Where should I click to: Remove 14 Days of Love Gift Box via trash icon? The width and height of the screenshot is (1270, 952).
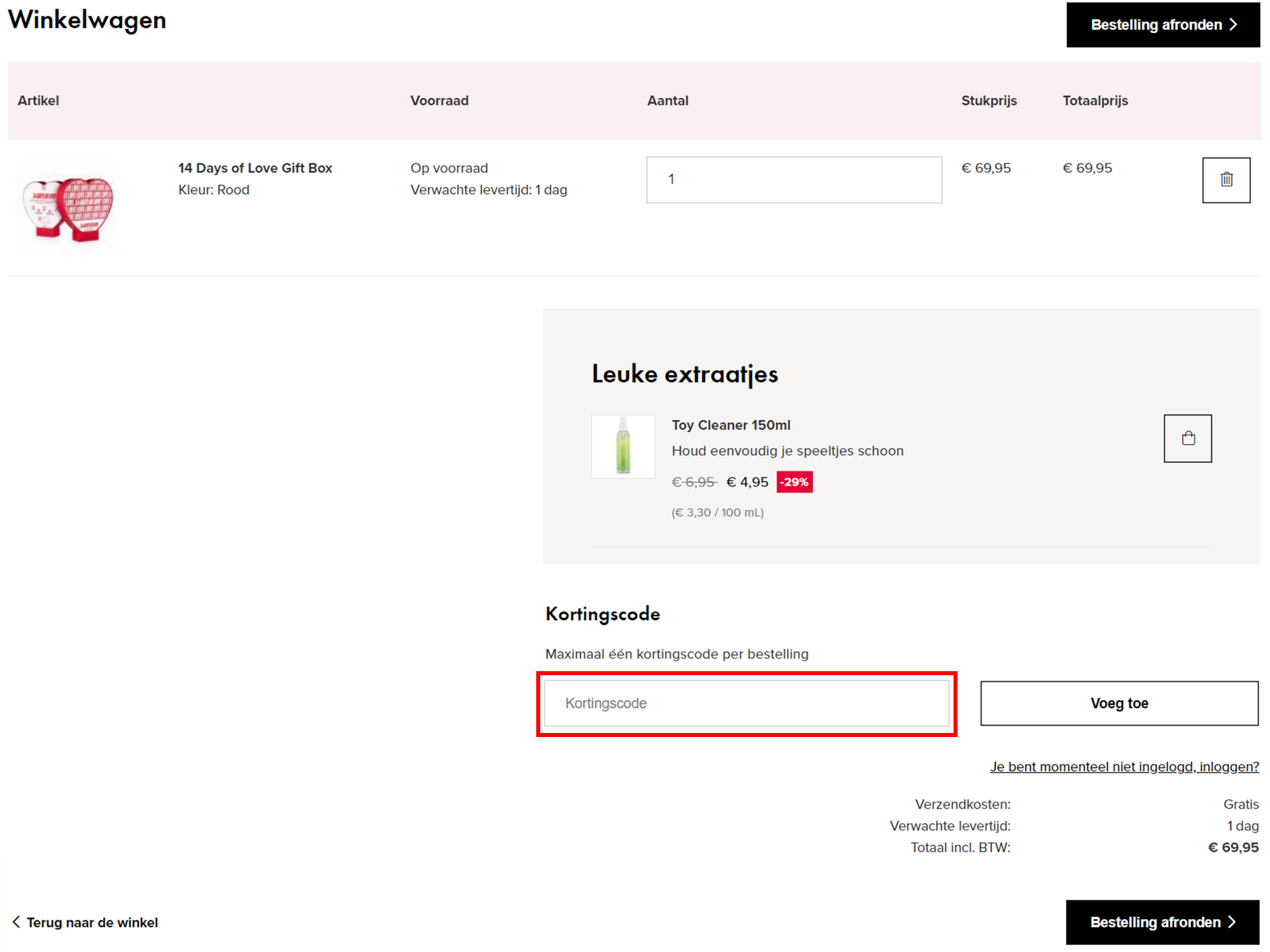pyautogui.click(x=1226, y=180)
